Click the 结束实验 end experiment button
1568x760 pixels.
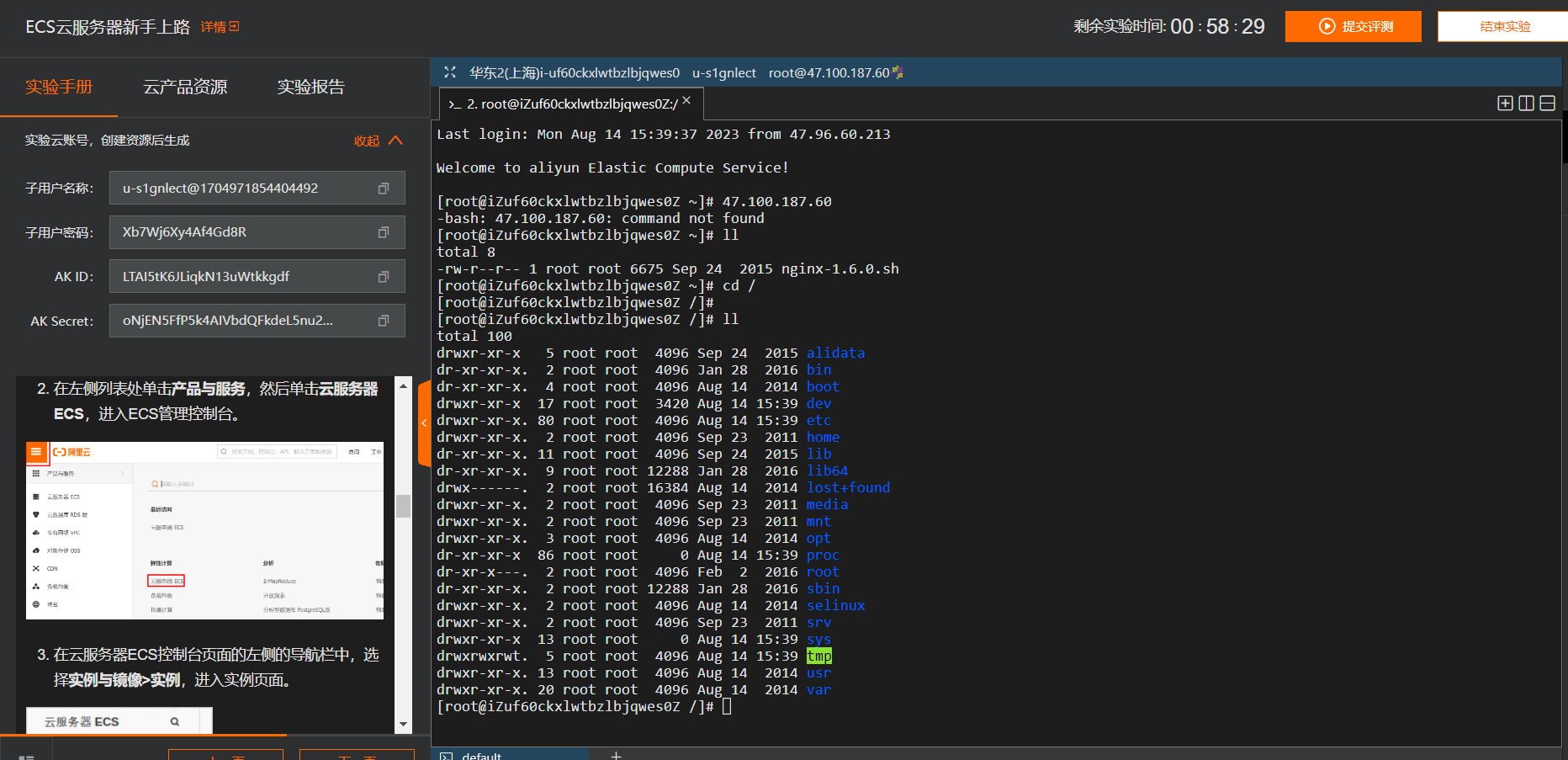1504,26
